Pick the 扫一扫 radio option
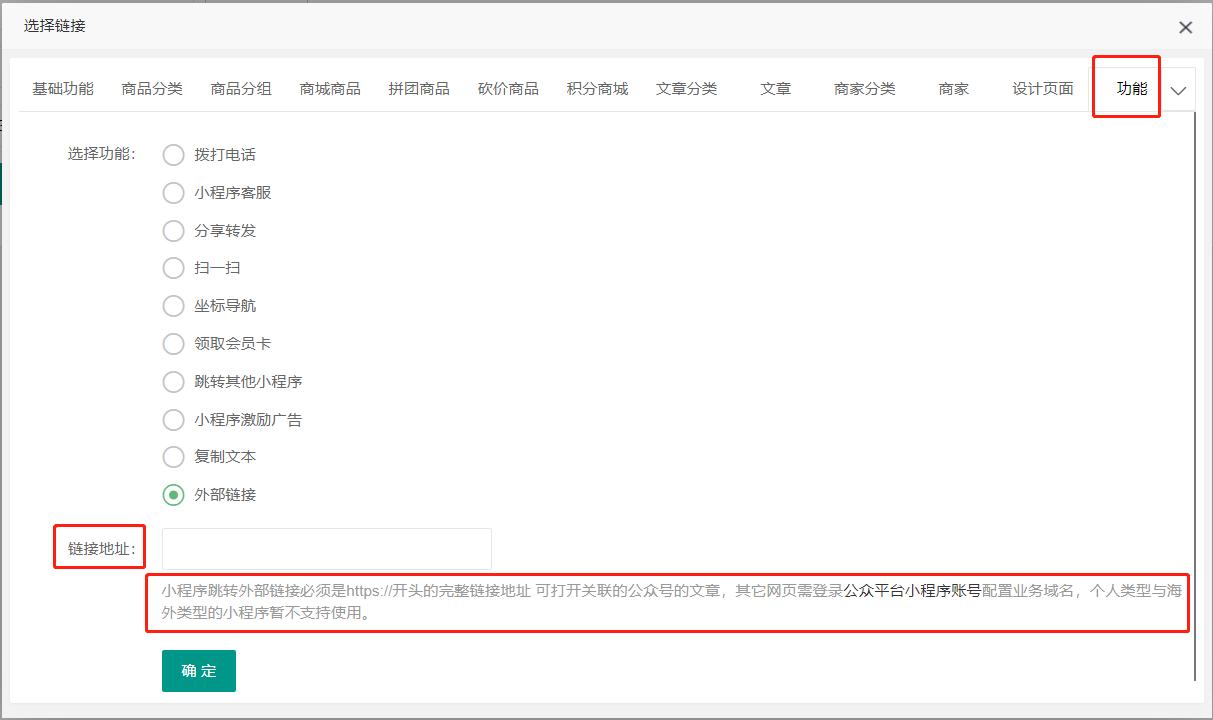Image resolution: width=1213 pixels, height=720 pixels. tap(174, 268)
